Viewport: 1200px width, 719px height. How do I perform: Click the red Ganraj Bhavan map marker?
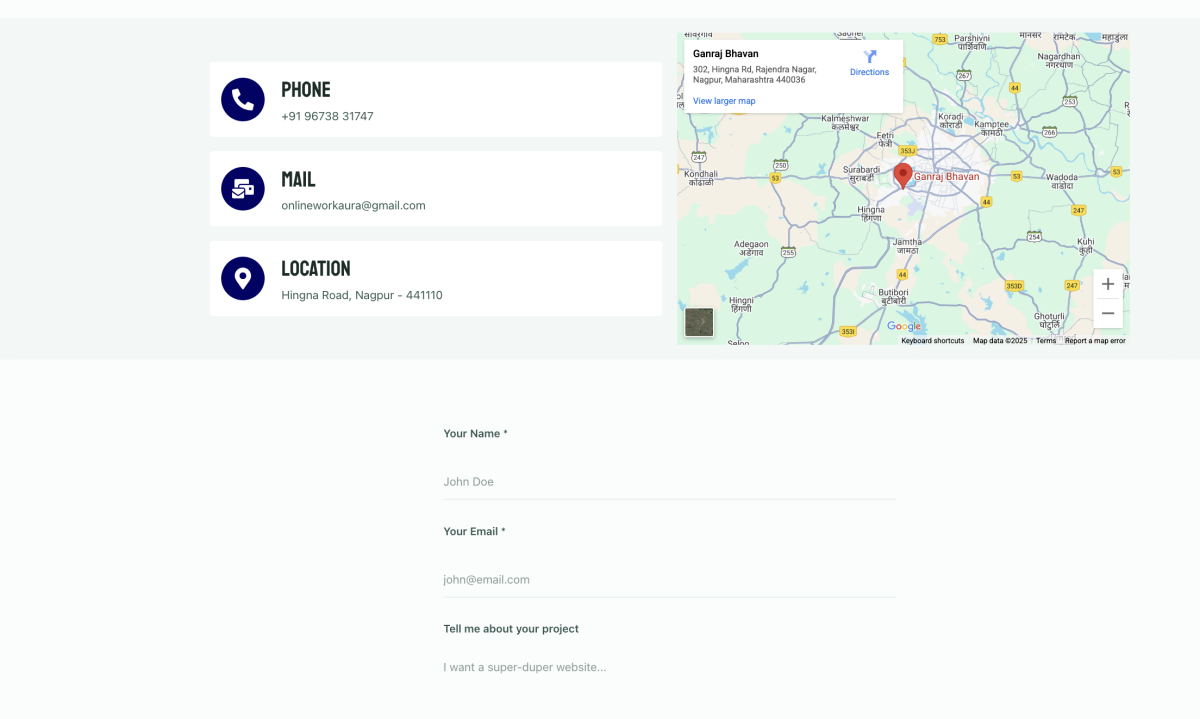coord(902,175)
